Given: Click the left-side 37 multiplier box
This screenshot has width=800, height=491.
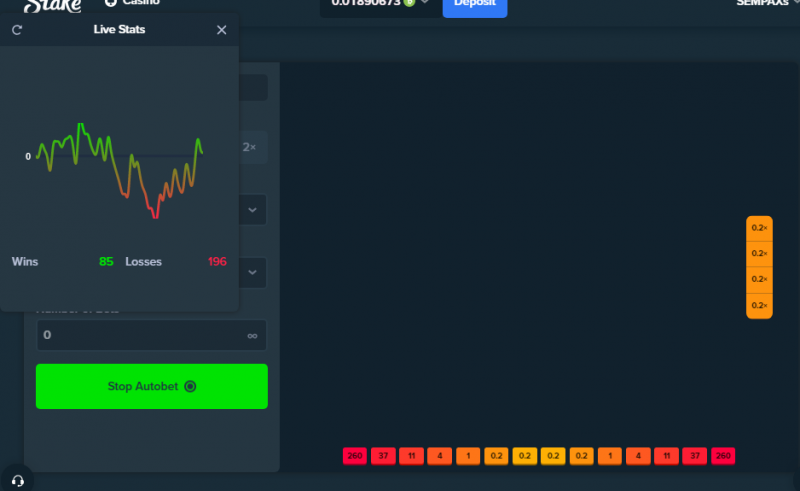Looking at the screenshot, I should click(383, 456).
